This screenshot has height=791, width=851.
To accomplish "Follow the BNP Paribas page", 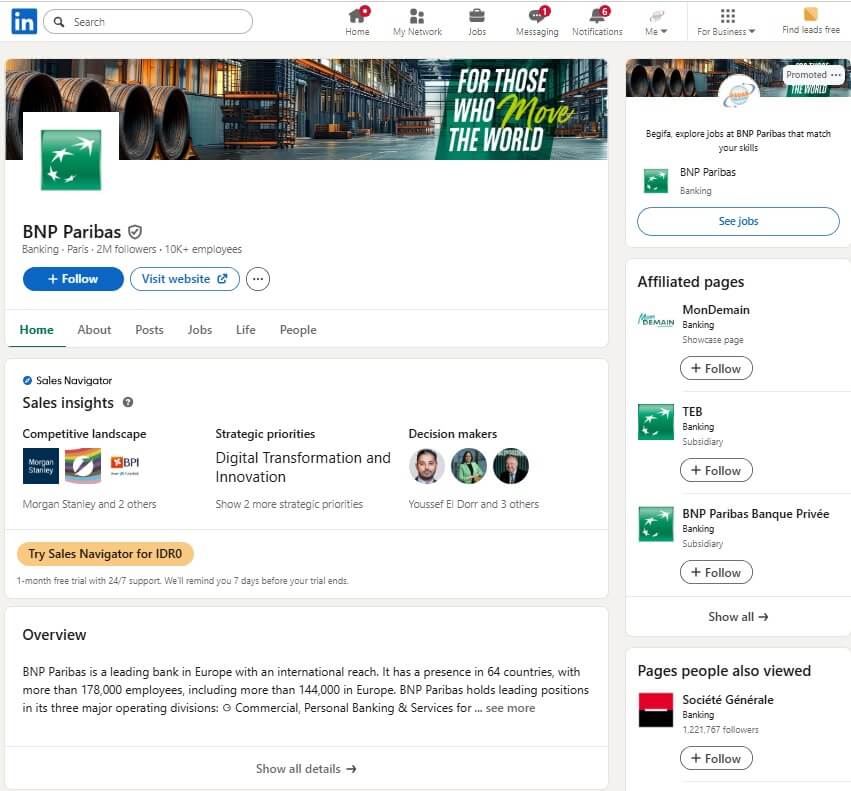I will pos(73,279).
